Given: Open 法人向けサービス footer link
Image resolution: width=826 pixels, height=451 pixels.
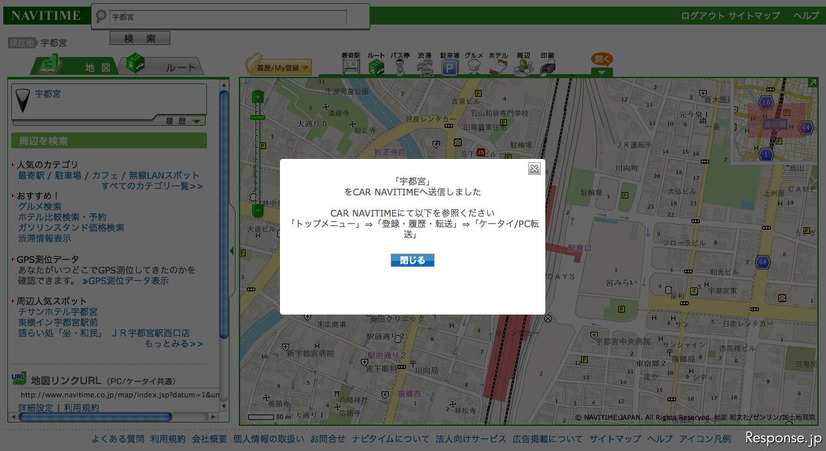Looking at the screenshot, I should pyautogui.click(x=470, y=439).
